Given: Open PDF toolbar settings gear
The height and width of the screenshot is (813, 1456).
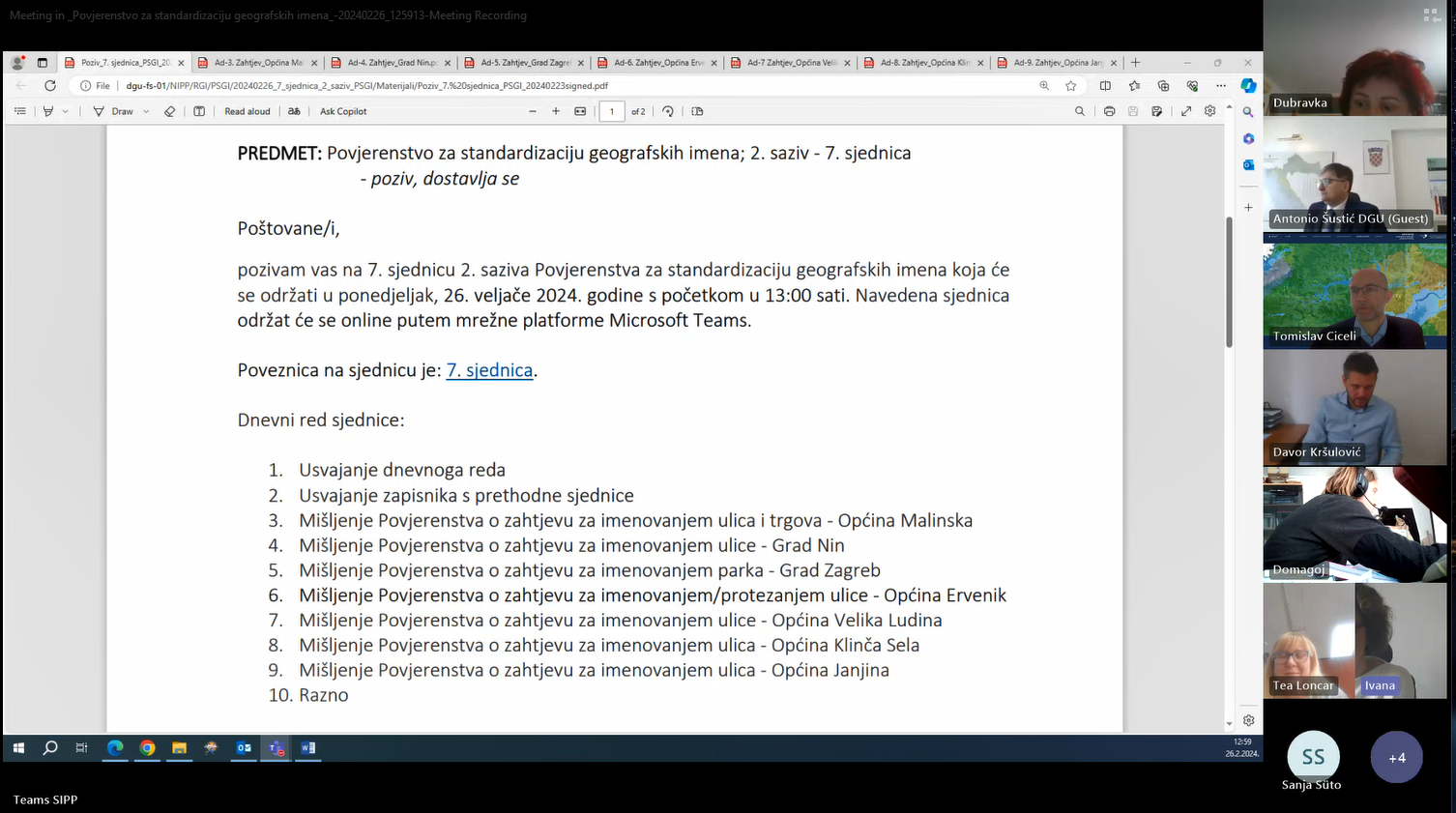Looking at the screenshot, I should (x=1210, y=111).
